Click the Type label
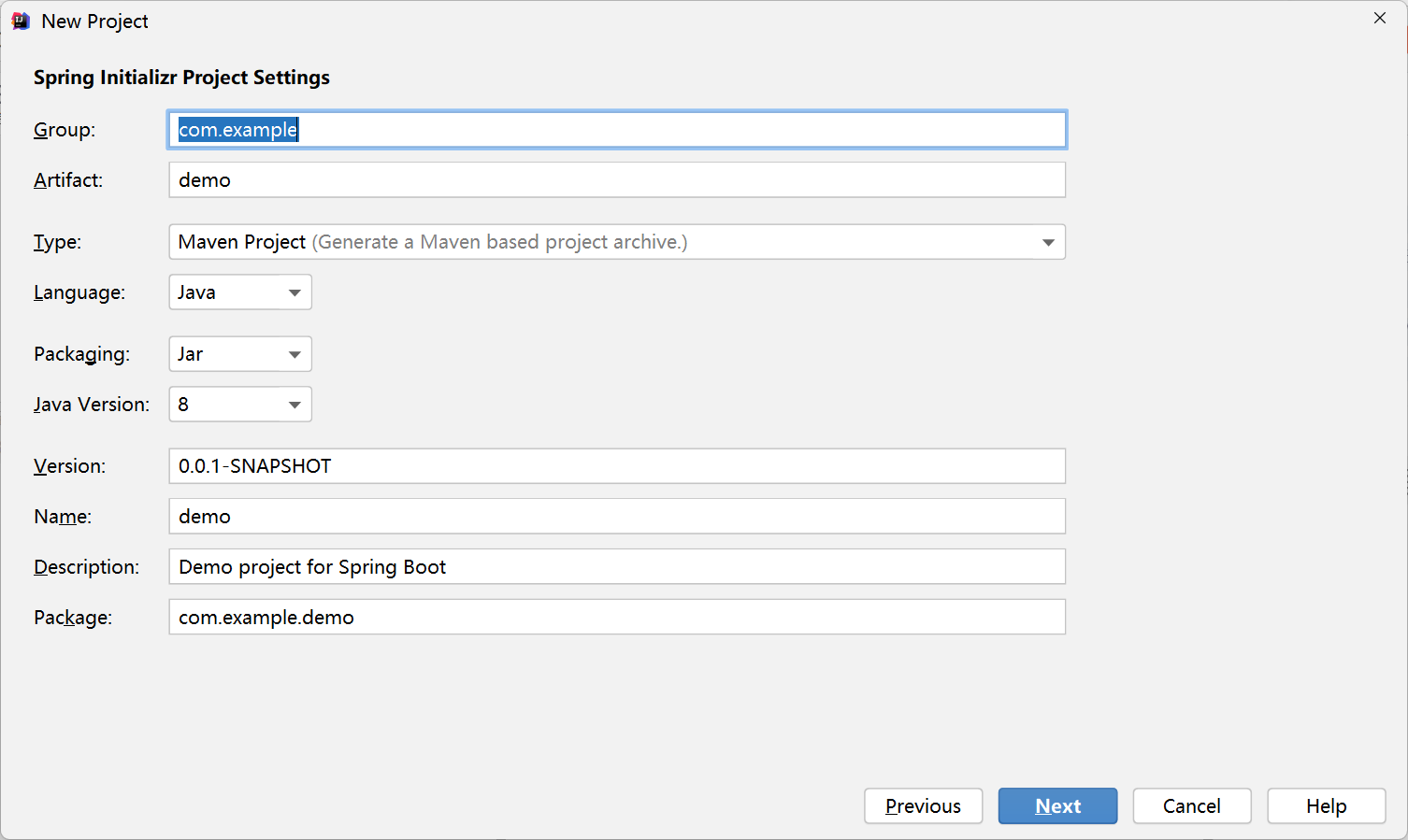 coord(58,242)
